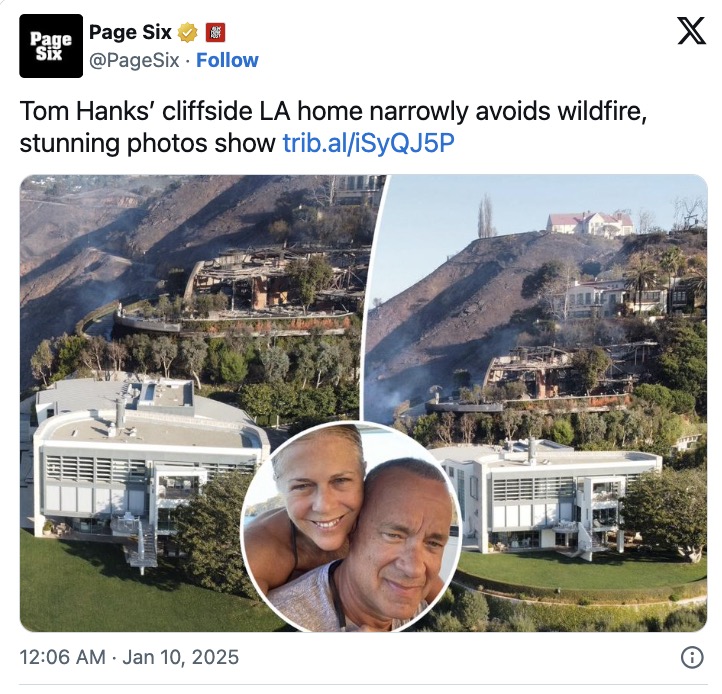Click the 12:06 AM timestamp

pyautogui.click(x=63, y=658)
